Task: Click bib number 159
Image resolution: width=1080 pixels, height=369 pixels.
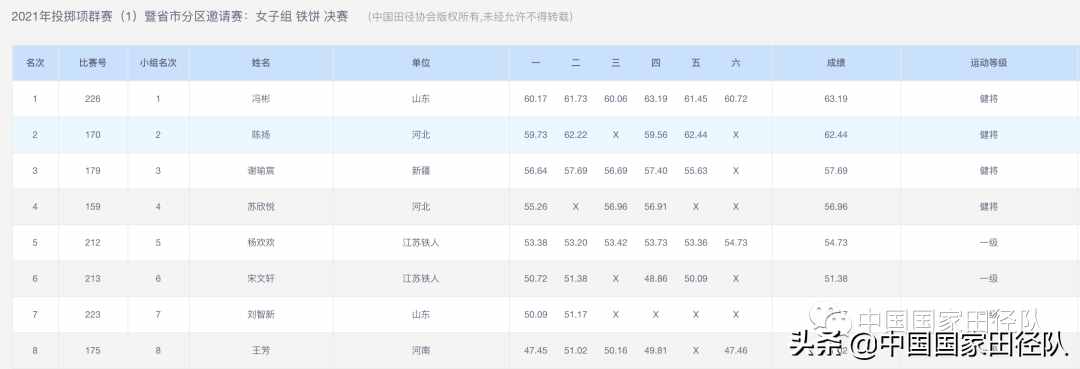Action: [92, 207]
